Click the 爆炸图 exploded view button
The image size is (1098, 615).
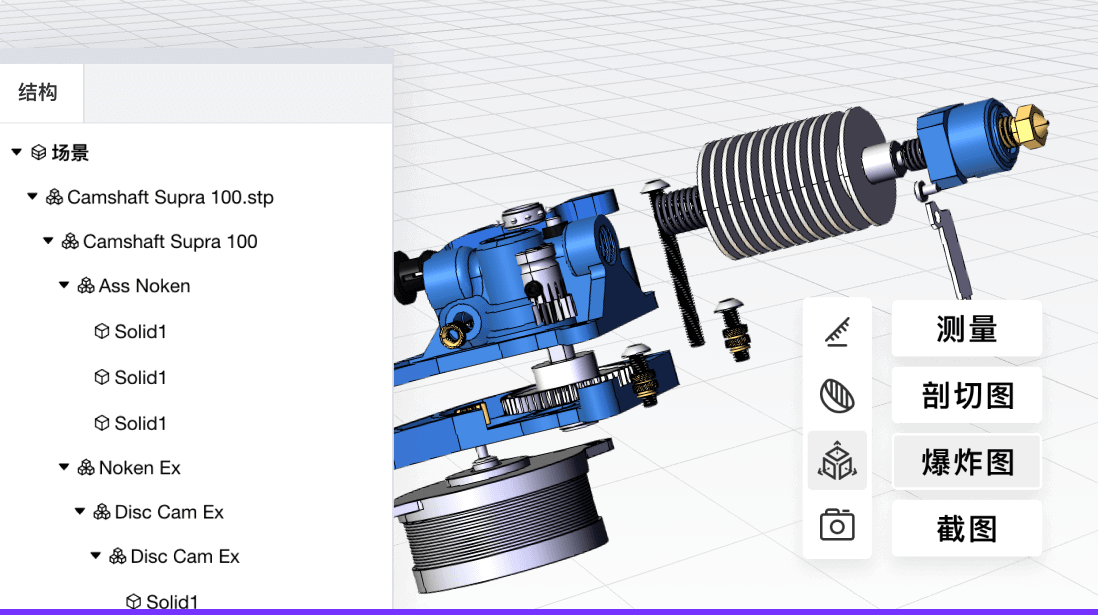[966, 461]
